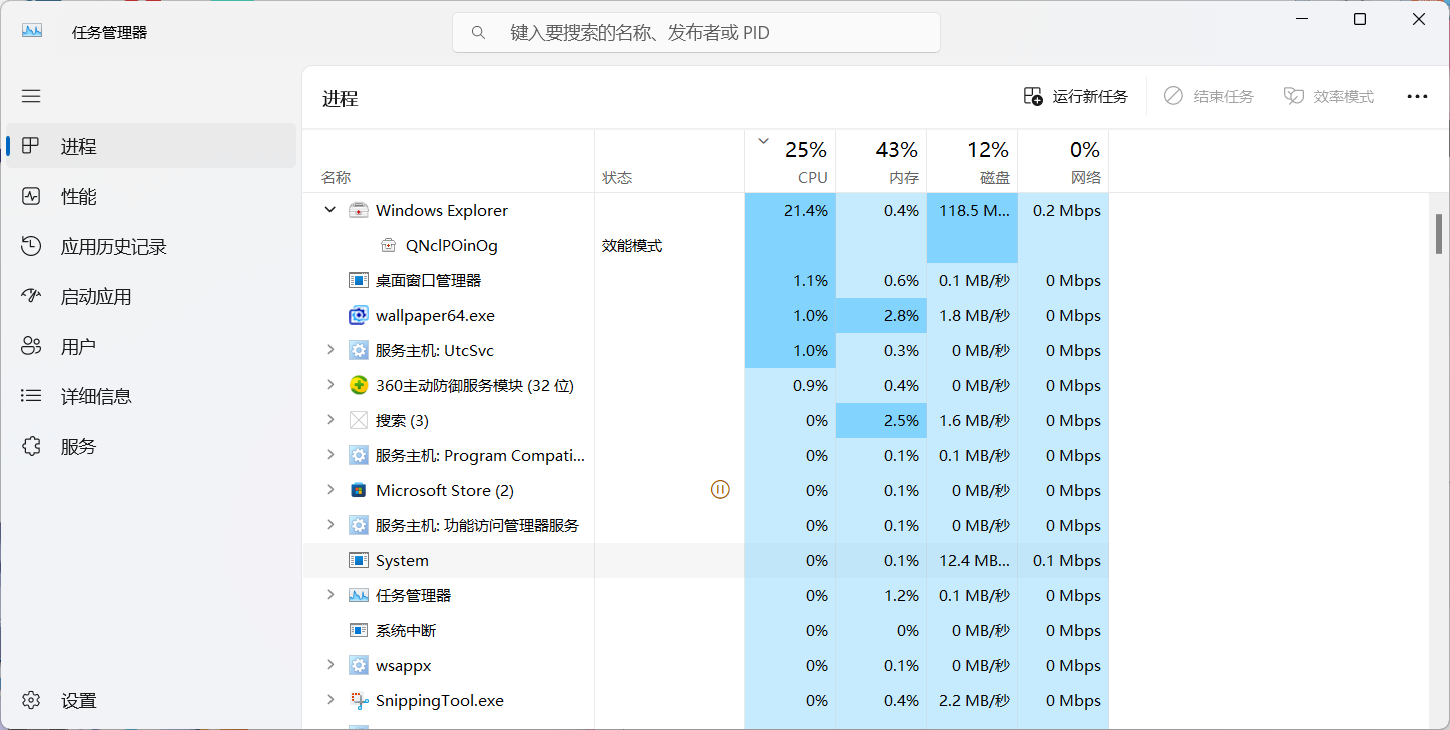This screenshot has width=1450, height=730.
Task: Expand the wsappx process entry
Action: tap(330, 665)
